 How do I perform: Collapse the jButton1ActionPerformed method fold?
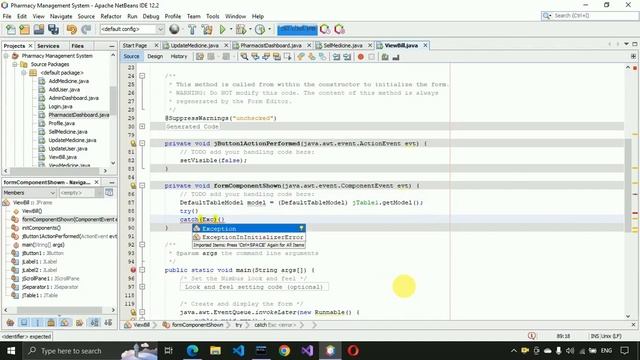(142, 143)
